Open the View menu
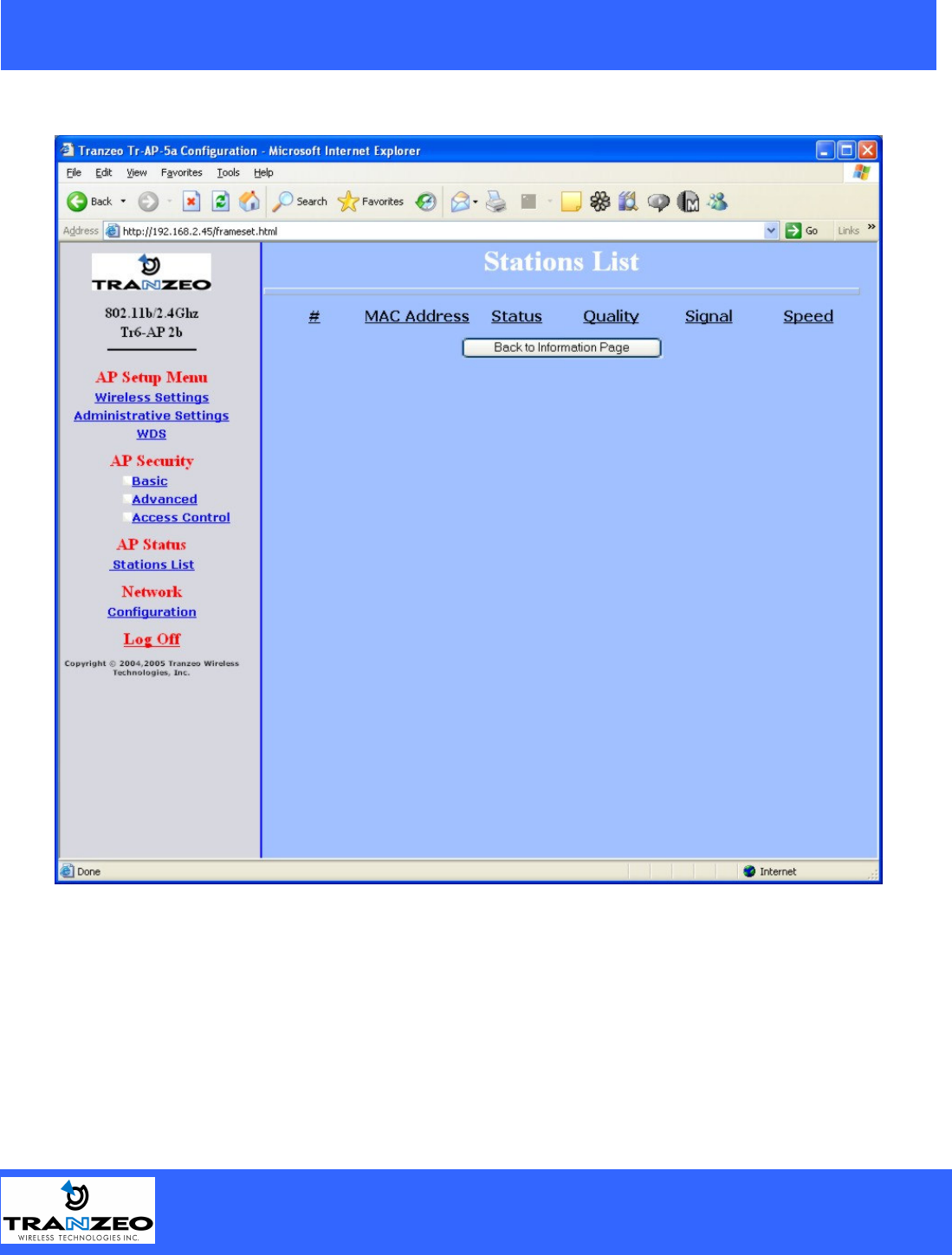Screen dimensions: 952x1255 (137, 173)
